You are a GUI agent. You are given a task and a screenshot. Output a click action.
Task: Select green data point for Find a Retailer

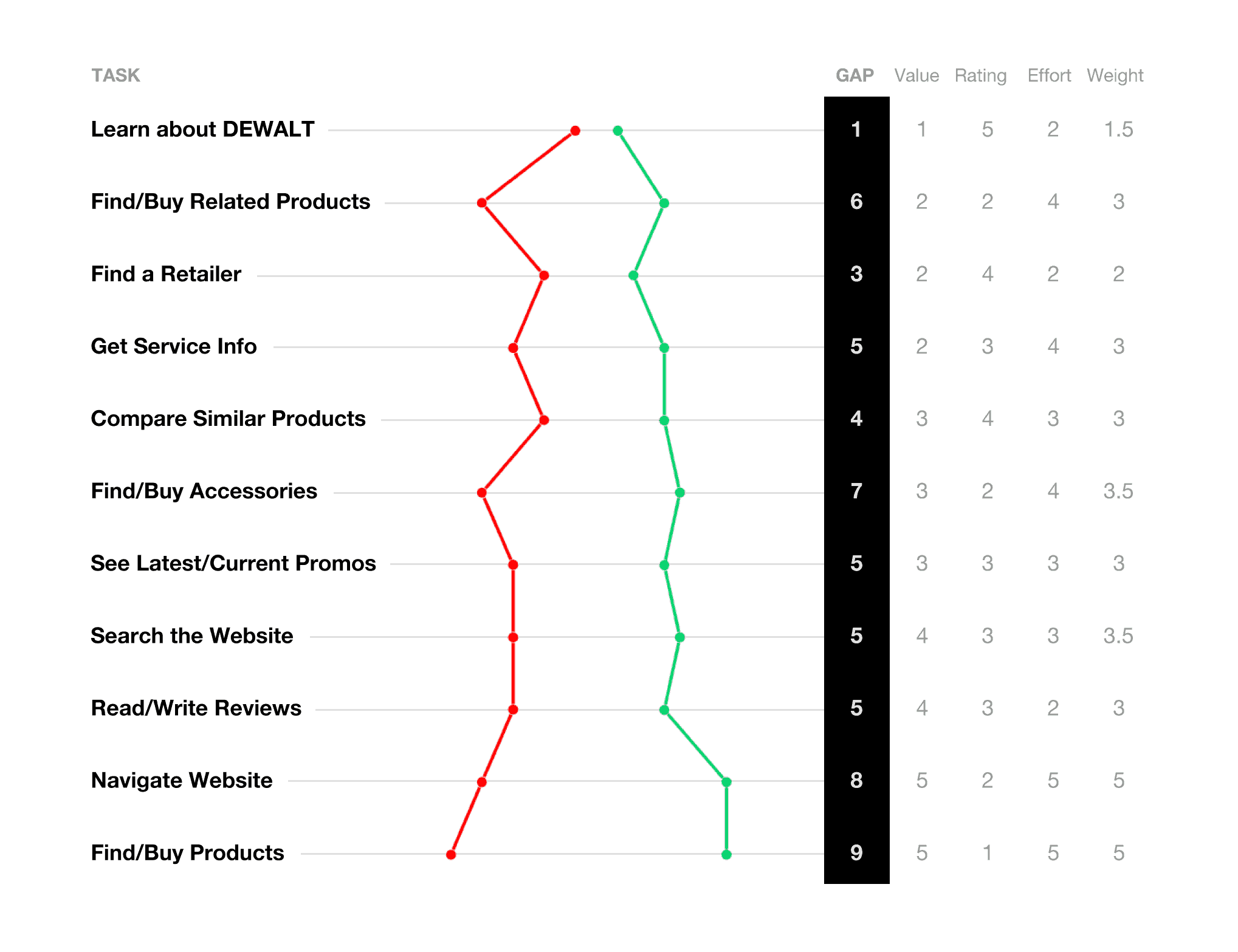[633, 275]
